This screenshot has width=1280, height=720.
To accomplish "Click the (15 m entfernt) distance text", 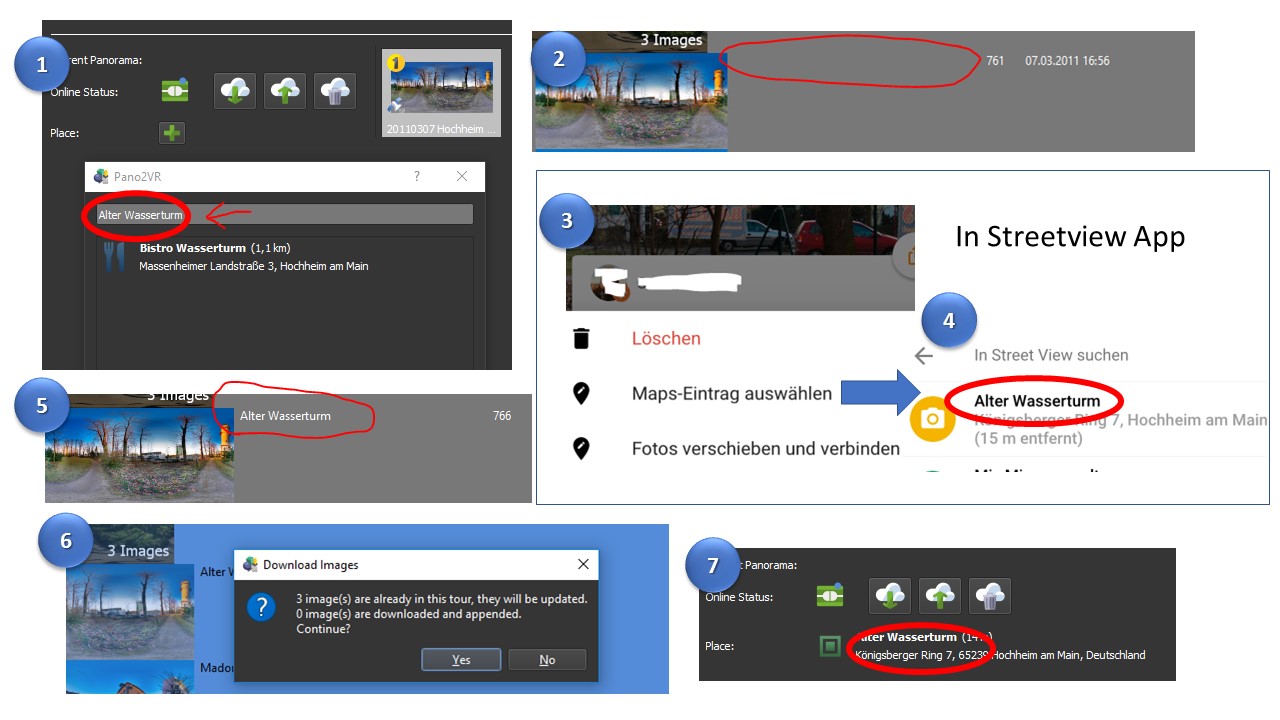I will coord(1028,438).
